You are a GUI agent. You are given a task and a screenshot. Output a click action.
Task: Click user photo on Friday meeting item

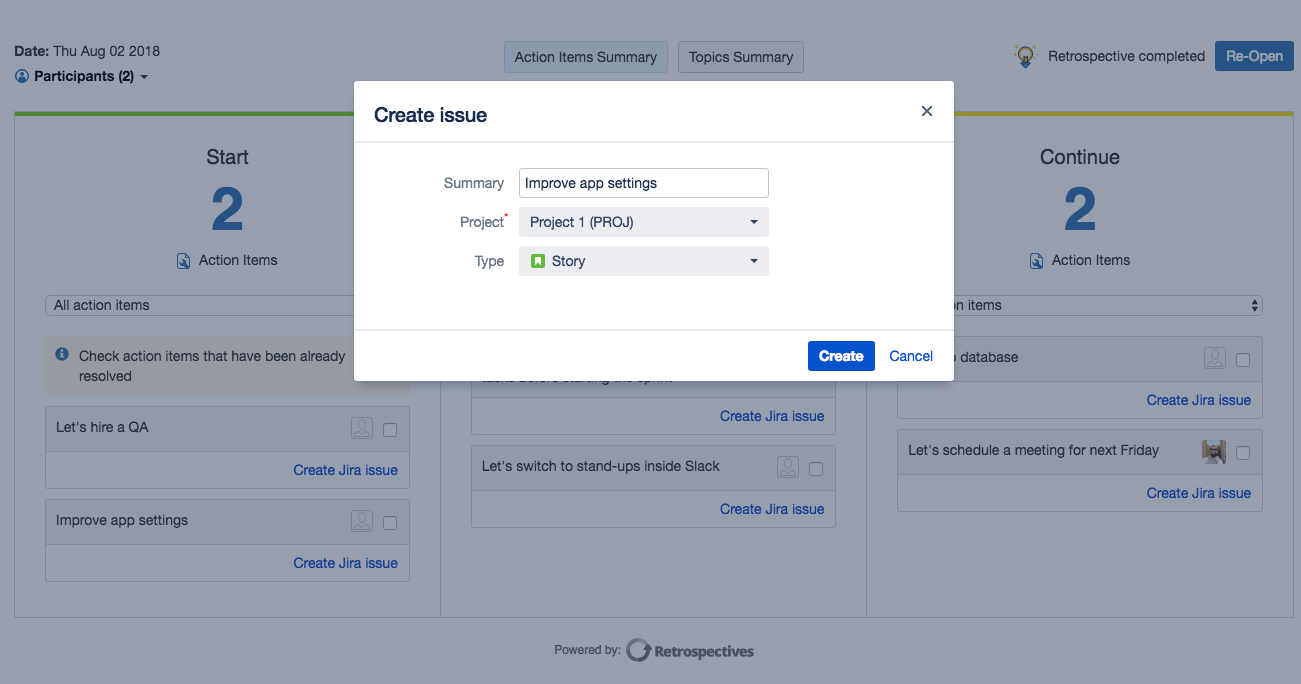pos(1214,451)
